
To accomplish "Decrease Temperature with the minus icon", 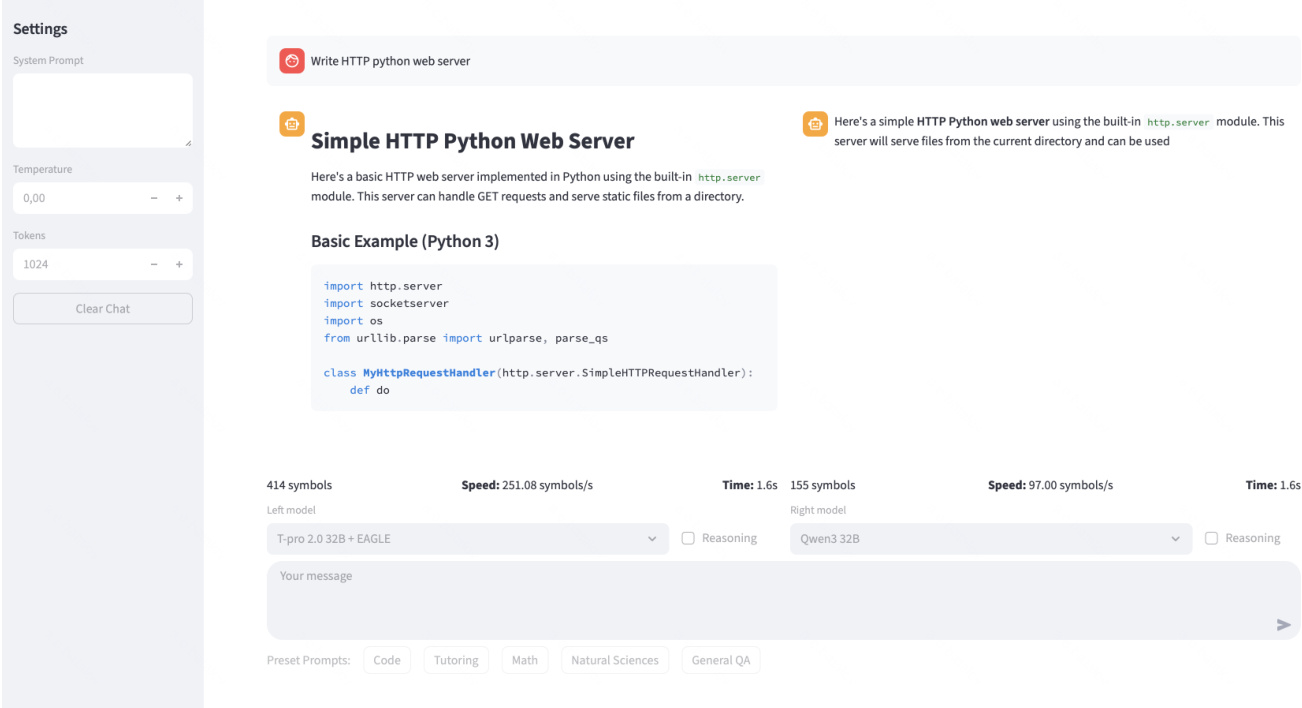I will point(154,198).
